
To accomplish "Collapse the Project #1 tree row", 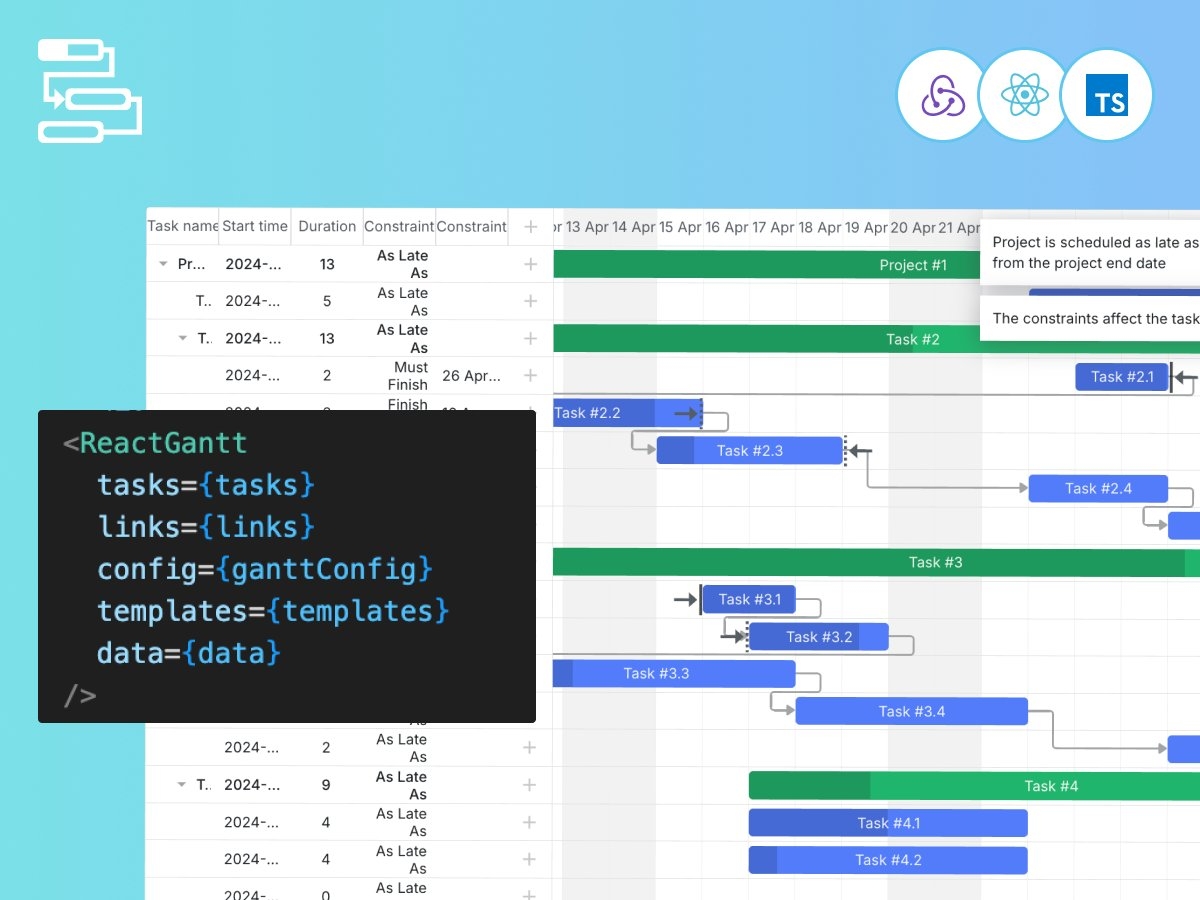I will (163, 264).
